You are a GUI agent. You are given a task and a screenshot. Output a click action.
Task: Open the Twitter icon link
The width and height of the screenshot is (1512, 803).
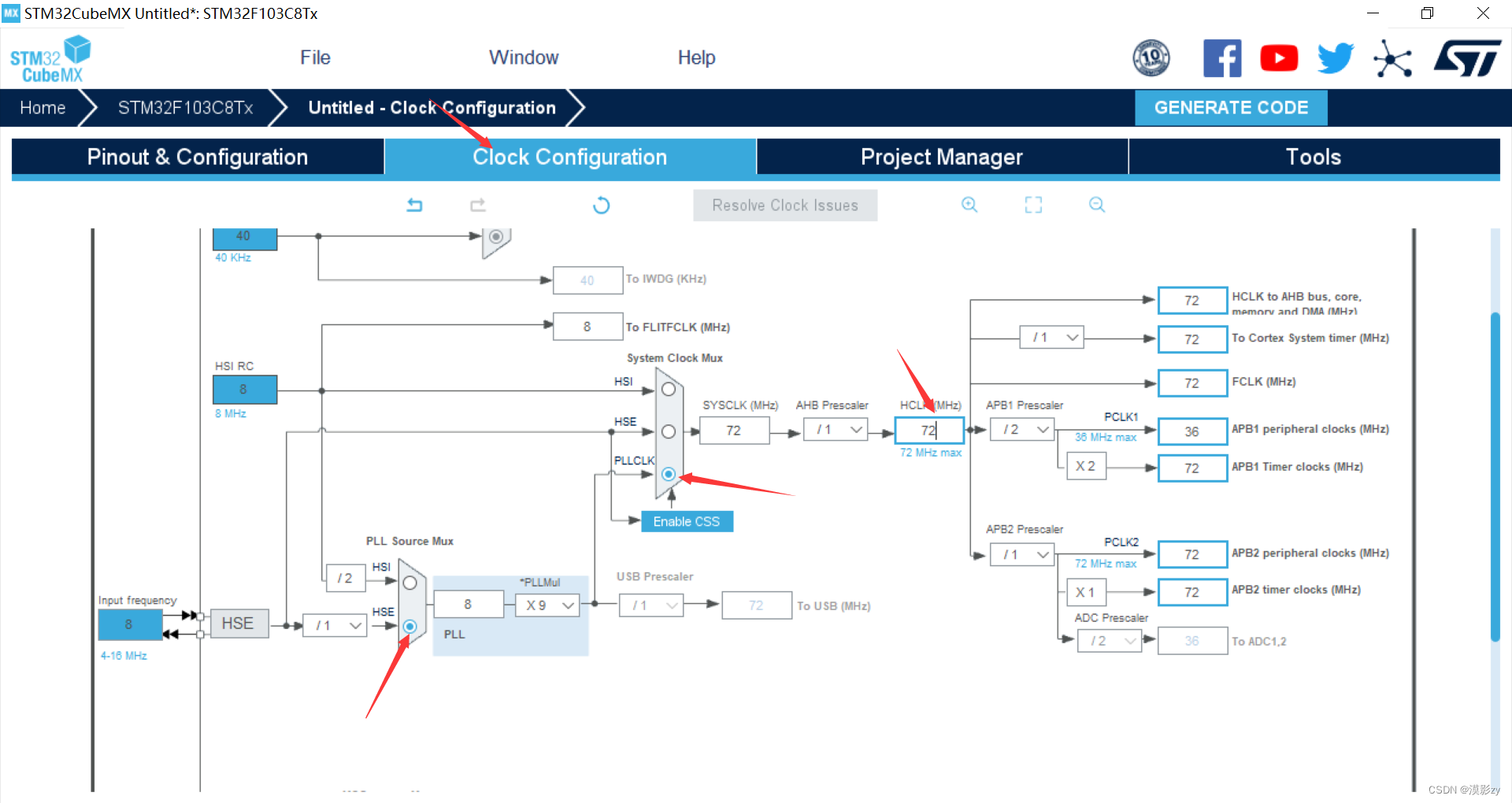(1336, 58)
